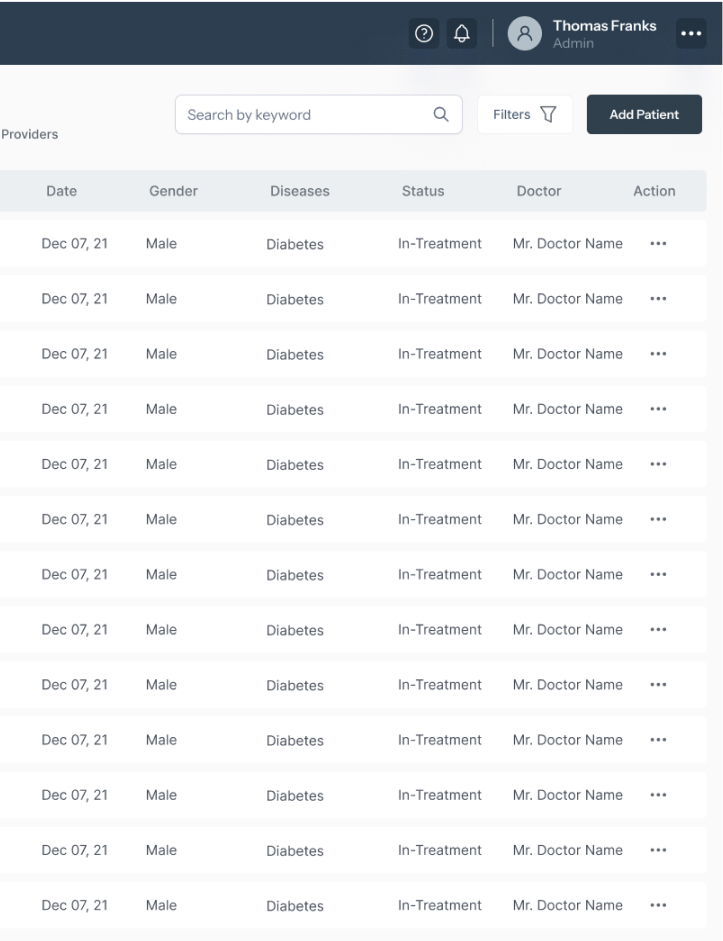The height and width of the screenshot is (941, 723).
Task: Open Thomas Franks profile name
Action: point(604,26)
